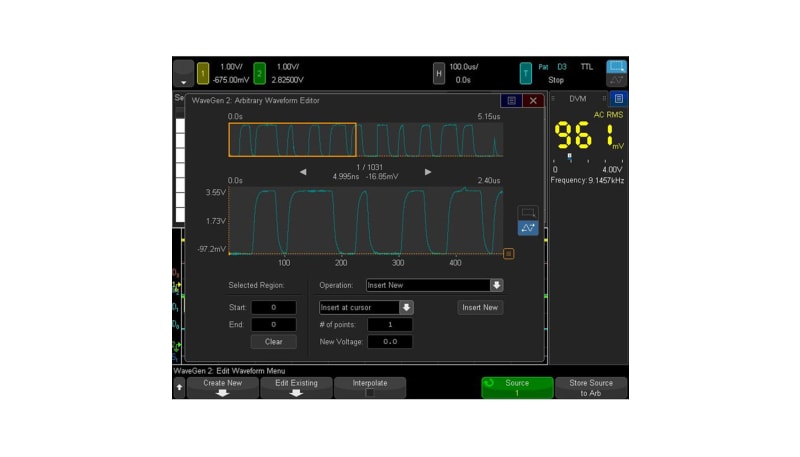This screenshot has height=457, width=800.
Task: Click the AC RMS mode label
Action: (608, 115)
